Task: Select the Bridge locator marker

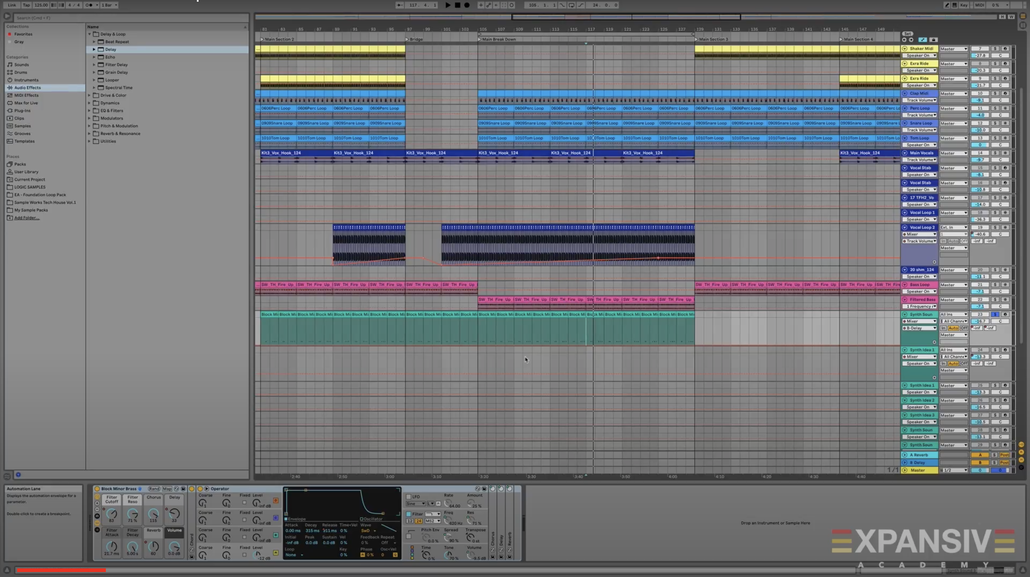Action: 416,39
